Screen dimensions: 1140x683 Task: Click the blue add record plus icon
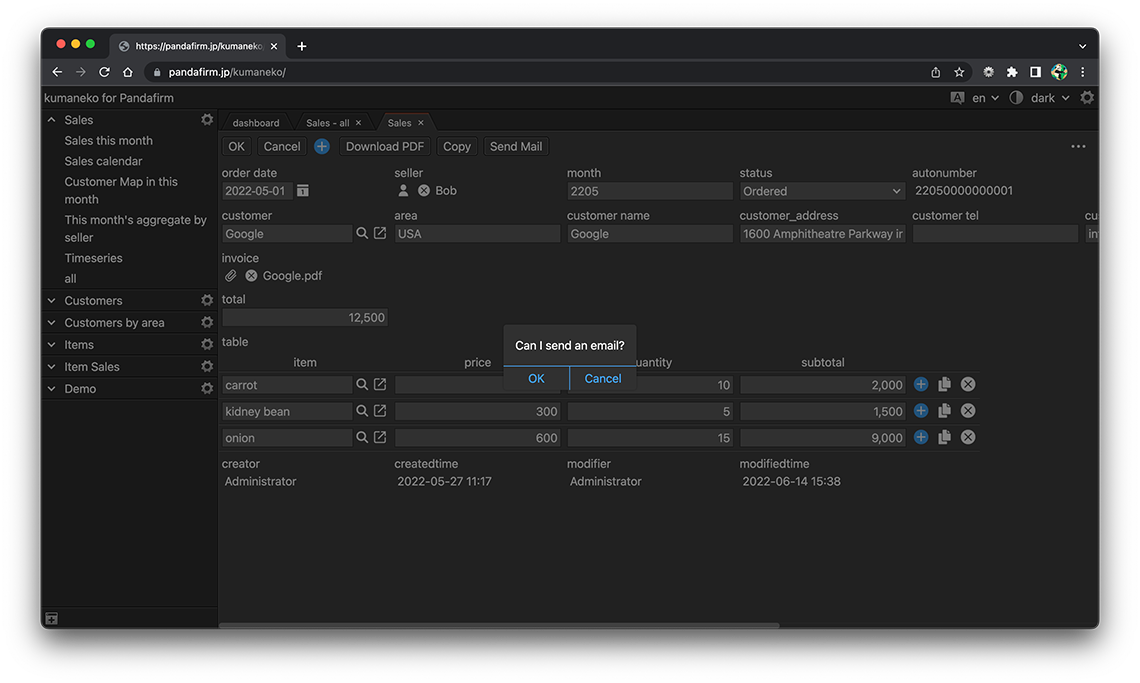pyautogui.click(x=322, y=146)
